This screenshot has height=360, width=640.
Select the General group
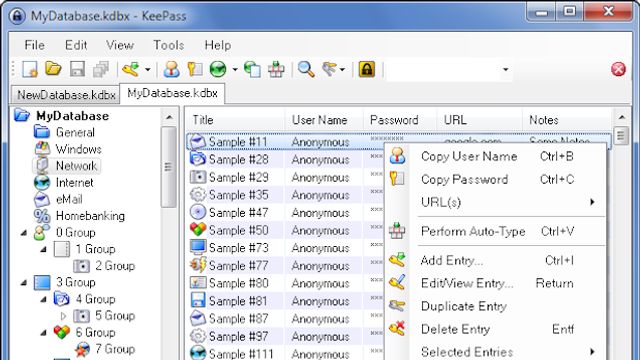coord(75,133)
